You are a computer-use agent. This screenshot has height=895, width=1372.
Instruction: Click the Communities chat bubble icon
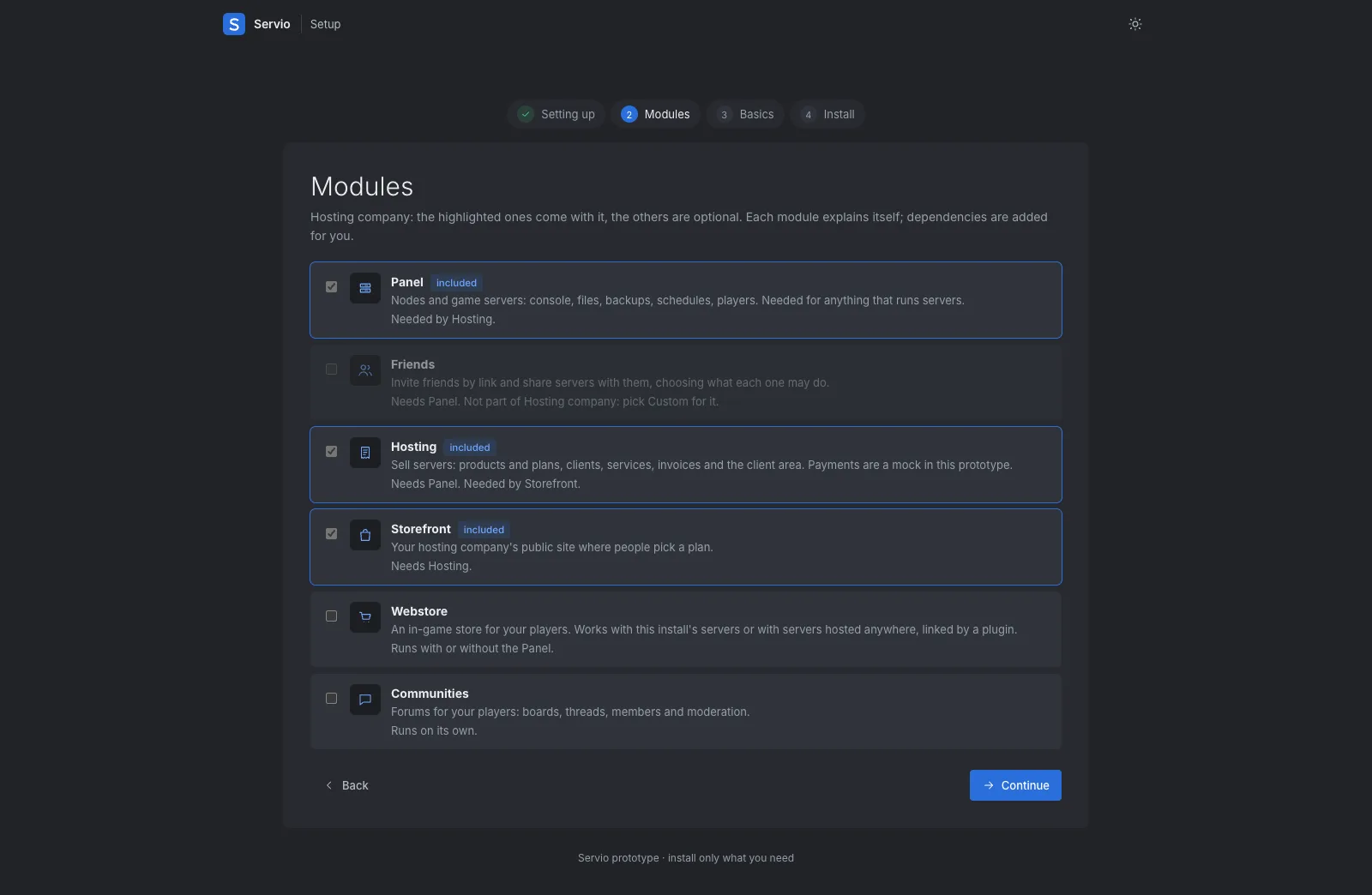[365, 700]
